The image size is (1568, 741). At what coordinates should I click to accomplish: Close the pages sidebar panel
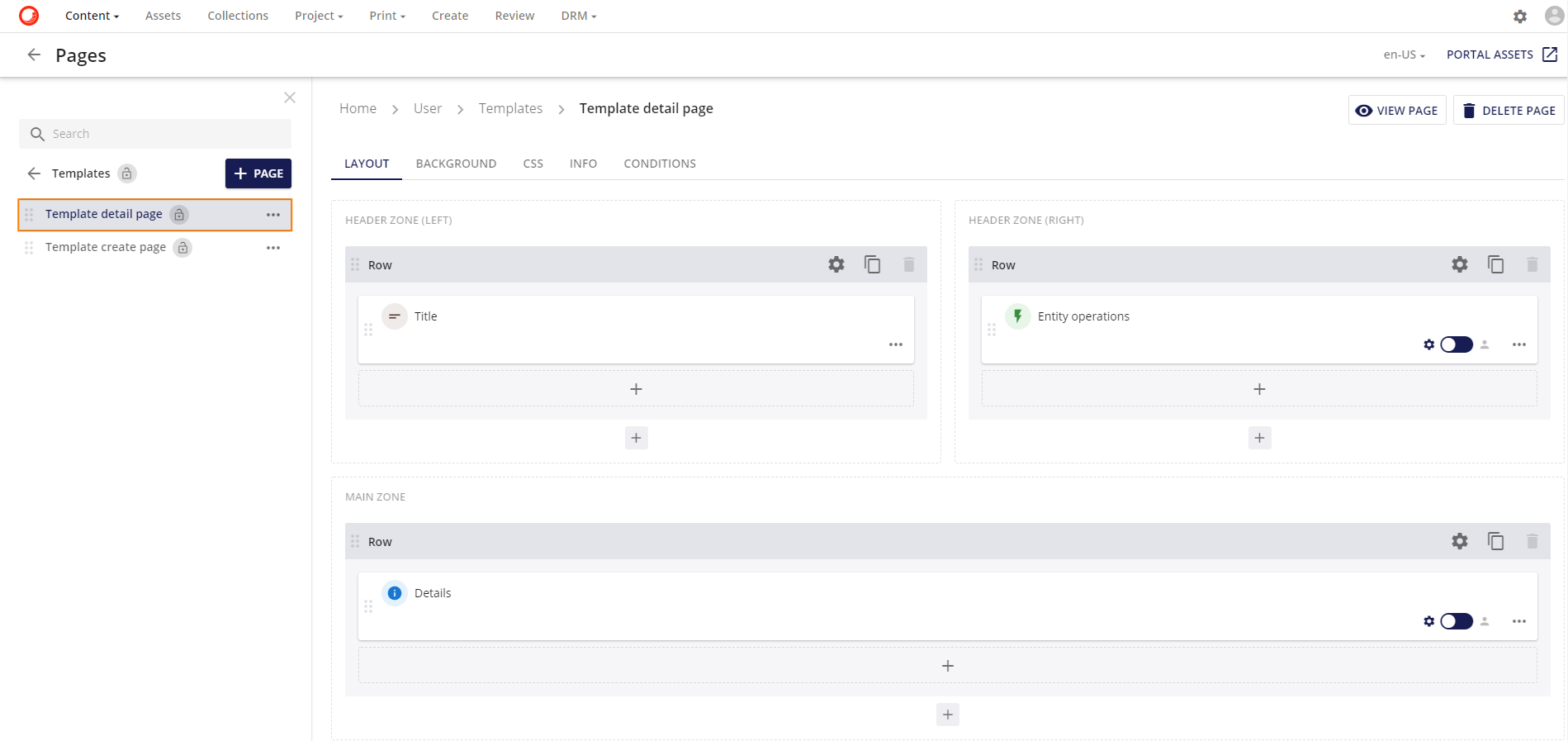[290, 97]
